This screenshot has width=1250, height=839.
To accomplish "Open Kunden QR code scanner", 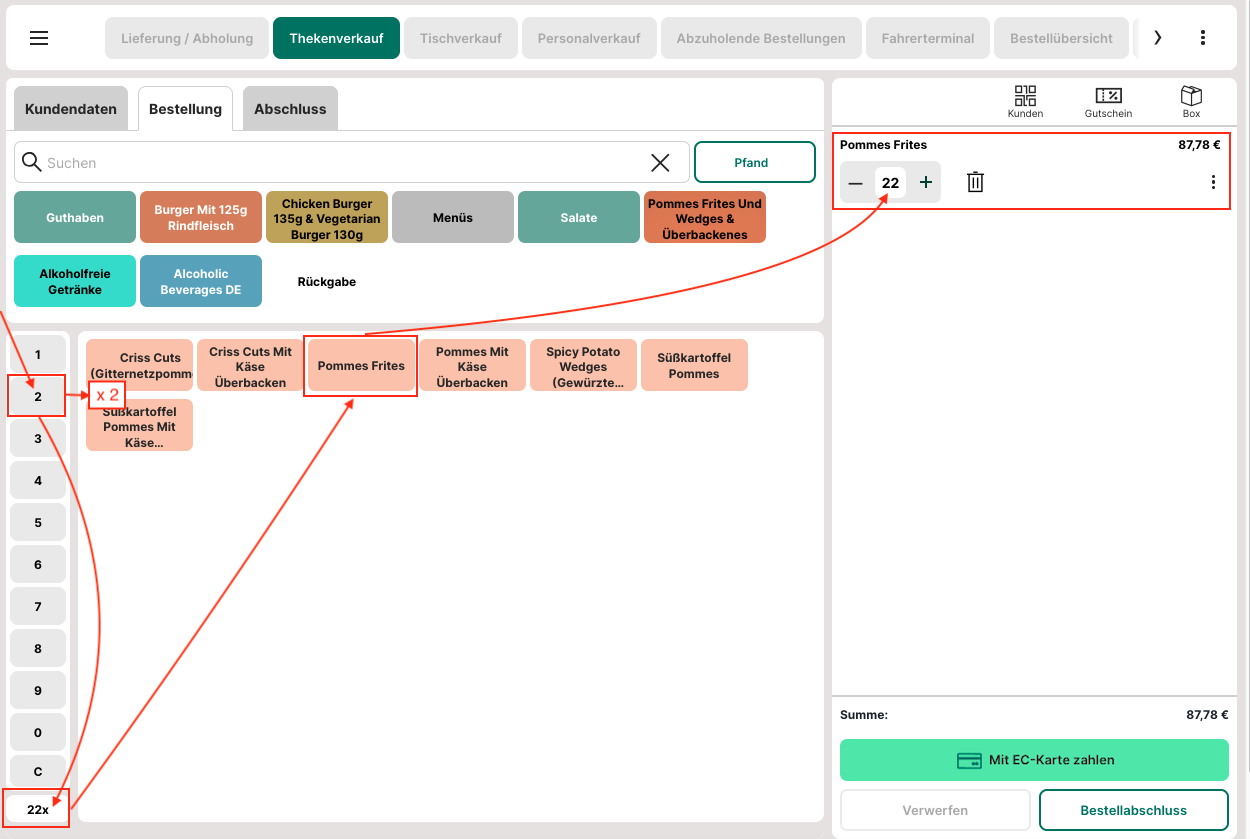I will 1025,101.
